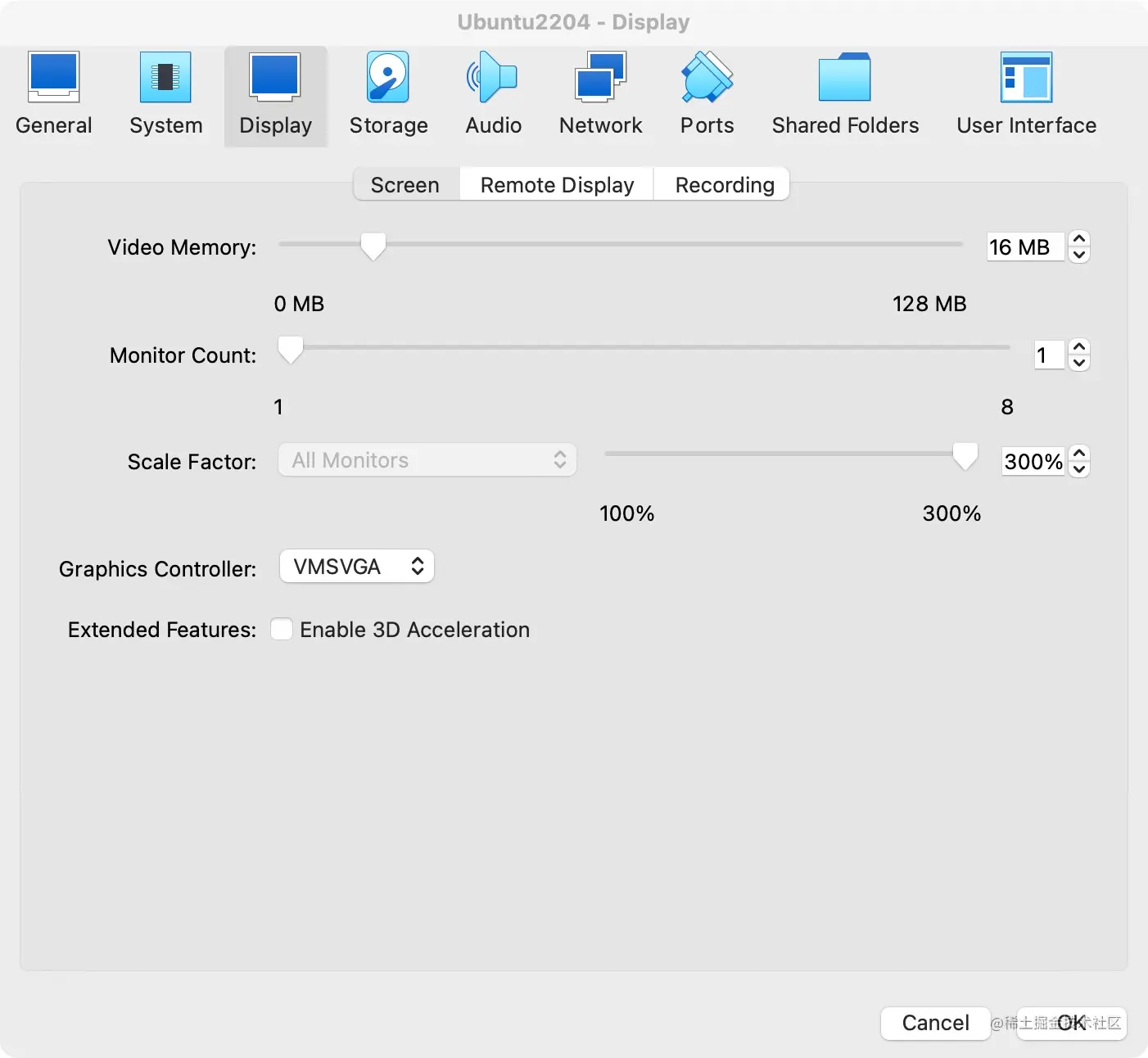1148x1058 pixels.
Task: Open the Ports settings section
Action: pos(707,94)
